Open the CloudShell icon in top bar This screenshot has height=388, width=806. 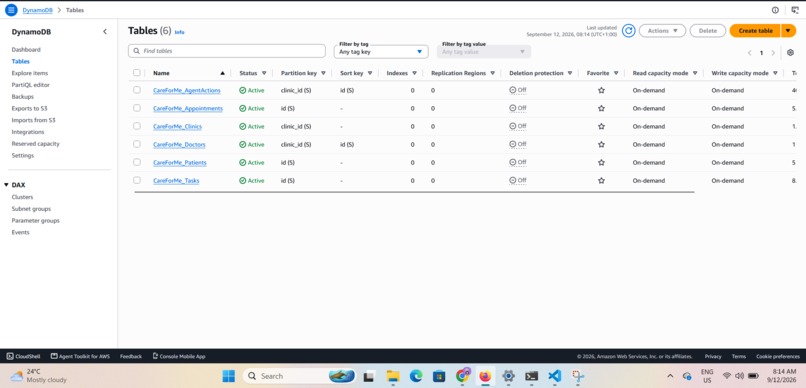pyautogui.click(x=795, y=10)
